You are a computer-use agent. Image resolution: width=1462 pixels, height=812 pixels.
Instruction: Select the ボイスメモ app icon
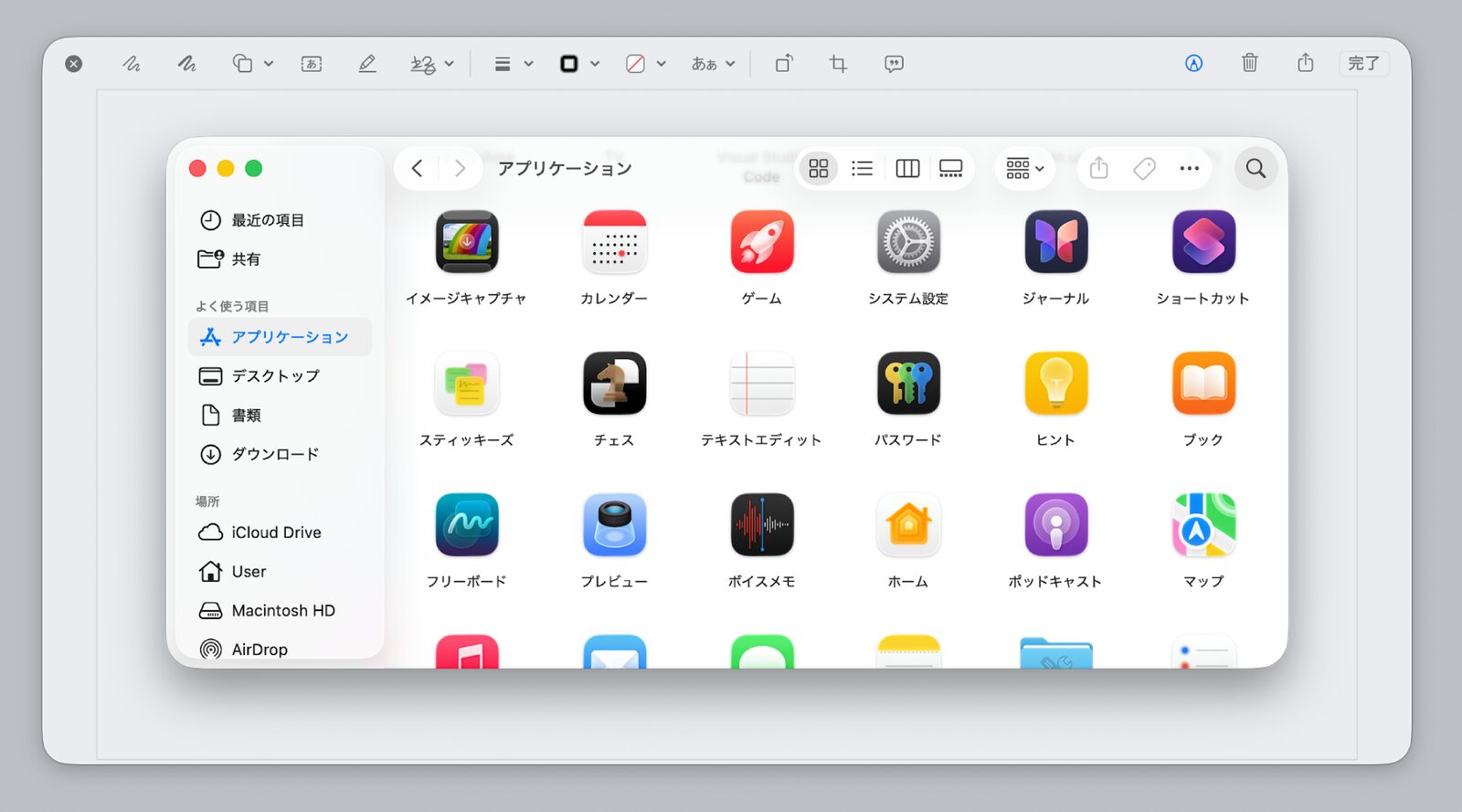[762, 525]
